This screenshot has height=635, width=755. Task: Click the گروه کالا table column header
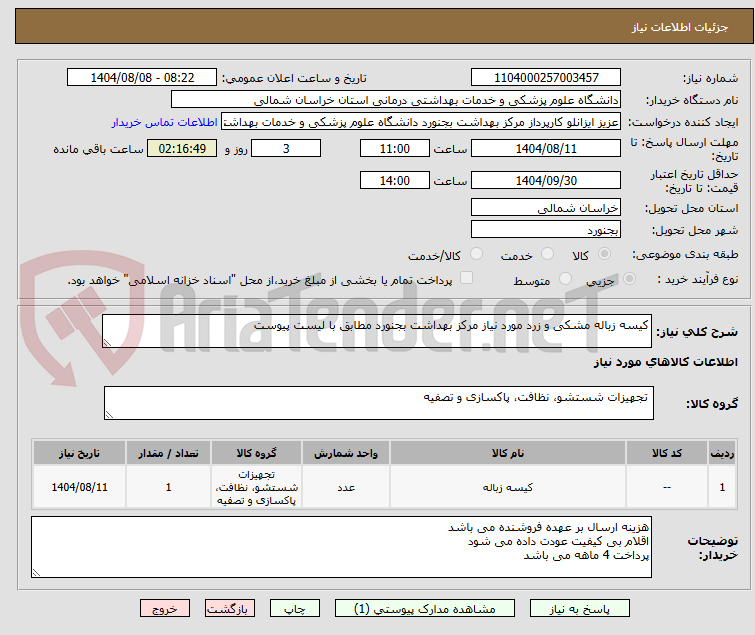click(x=256, y=453)
